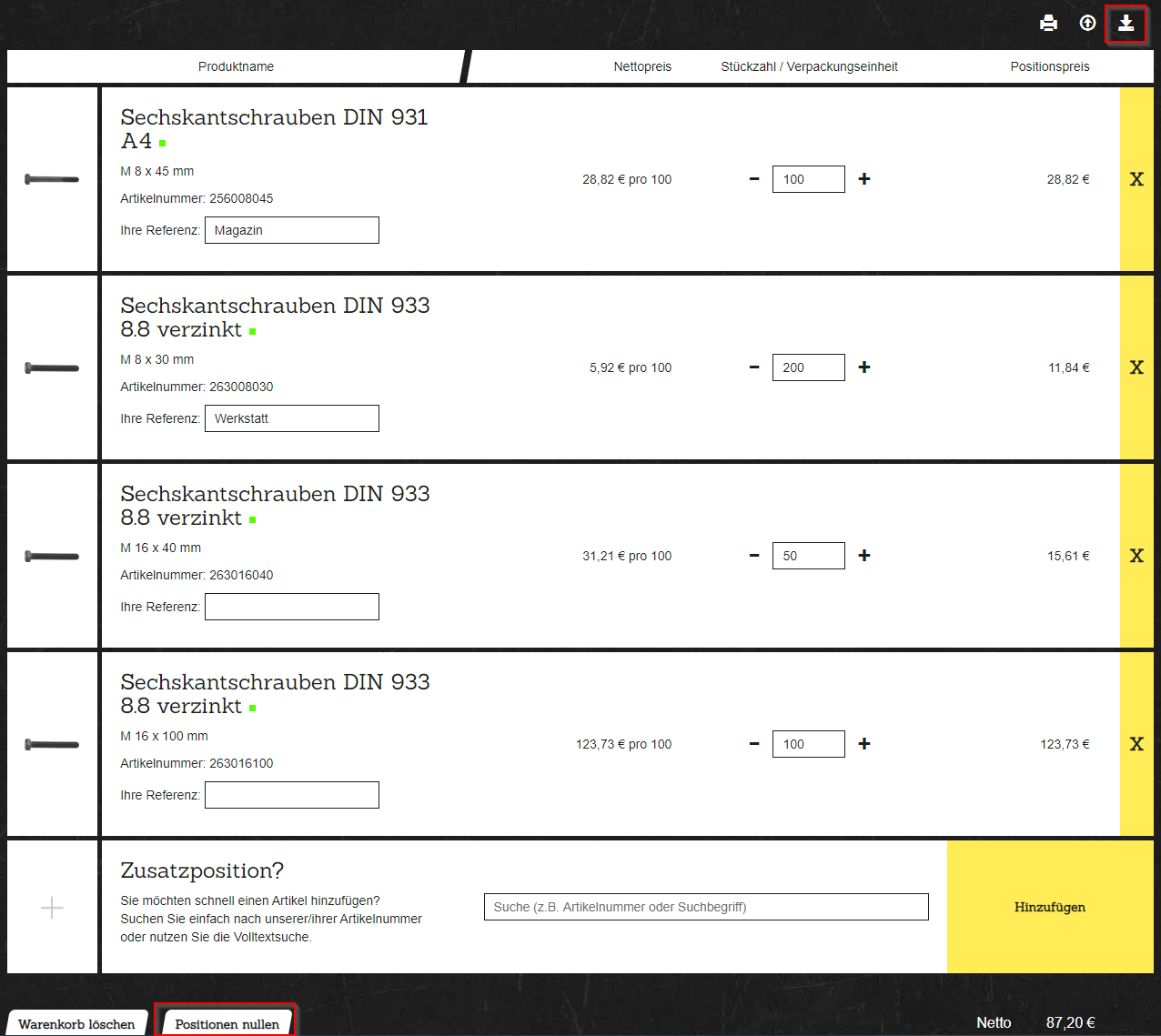Decrease quantity of M 16 x 100 mm screws
1161x1036 pixels.
(754, 744)
